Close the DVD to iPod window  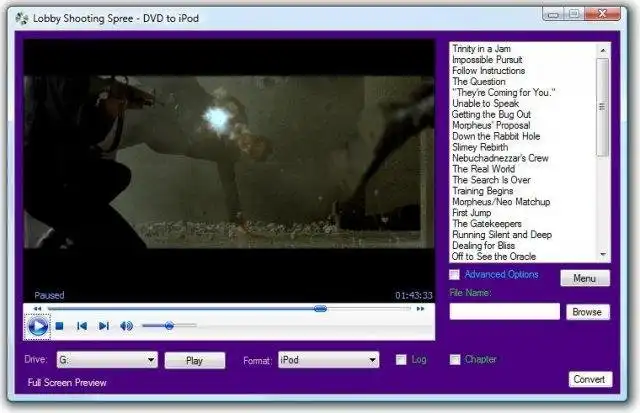(602, 14)
